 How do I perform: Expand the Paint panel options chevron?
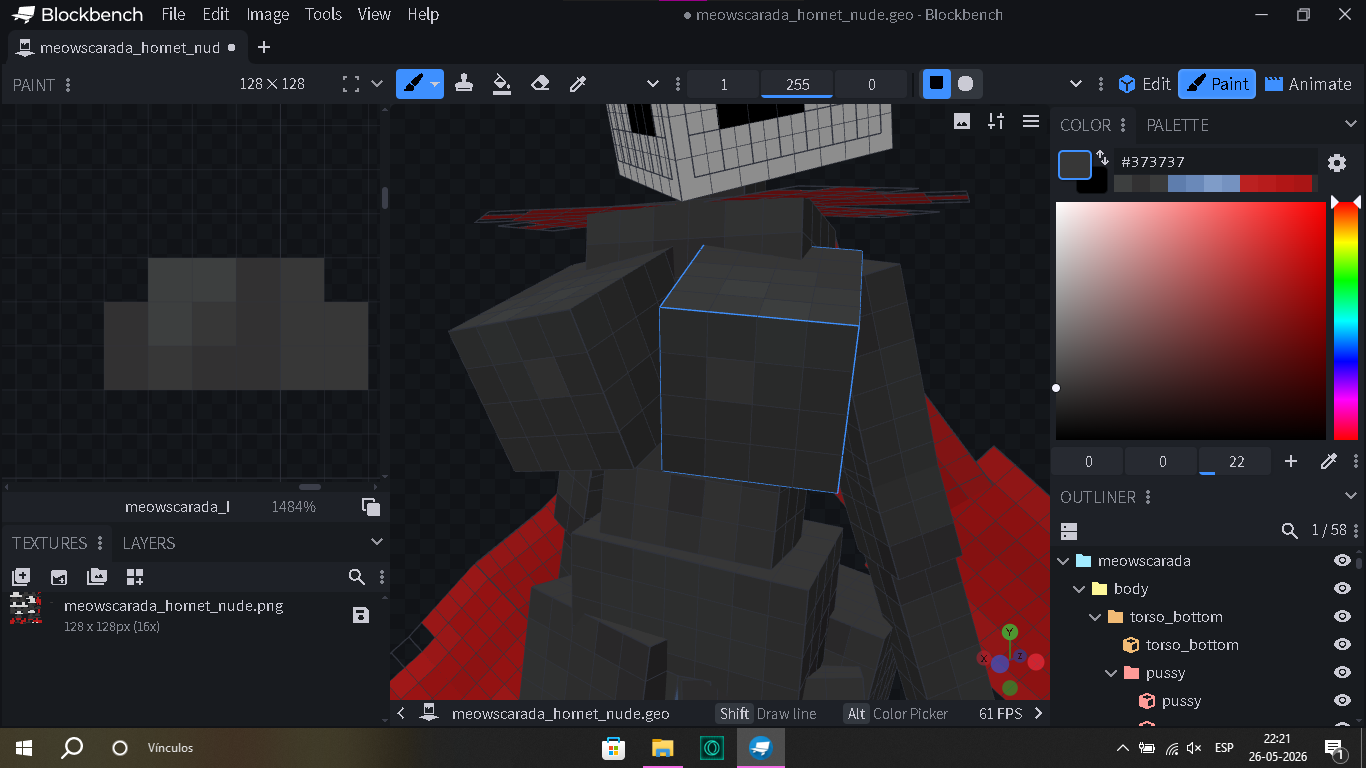coord(377,84)
